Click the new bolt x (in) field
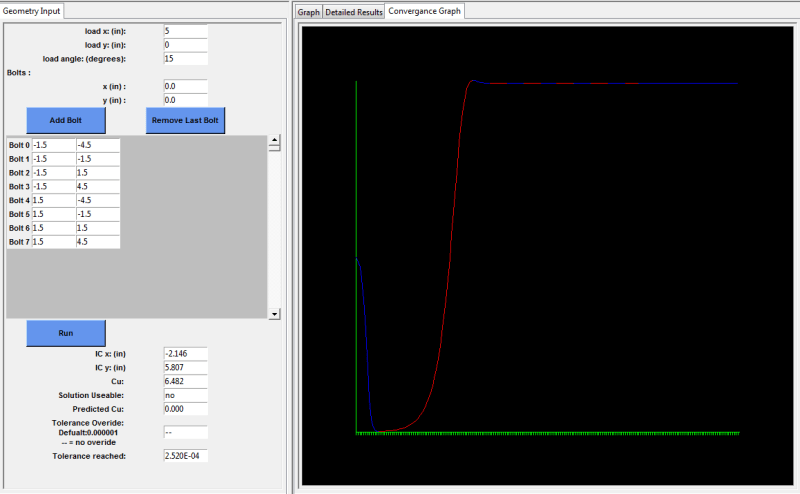This screenshot has height=494, width=800. [x=185, y=86]
